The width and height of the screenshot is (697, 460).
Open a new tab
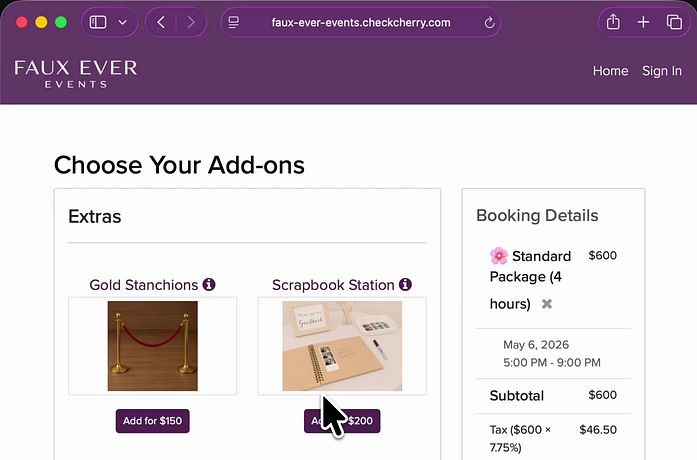tap(643, 22)
